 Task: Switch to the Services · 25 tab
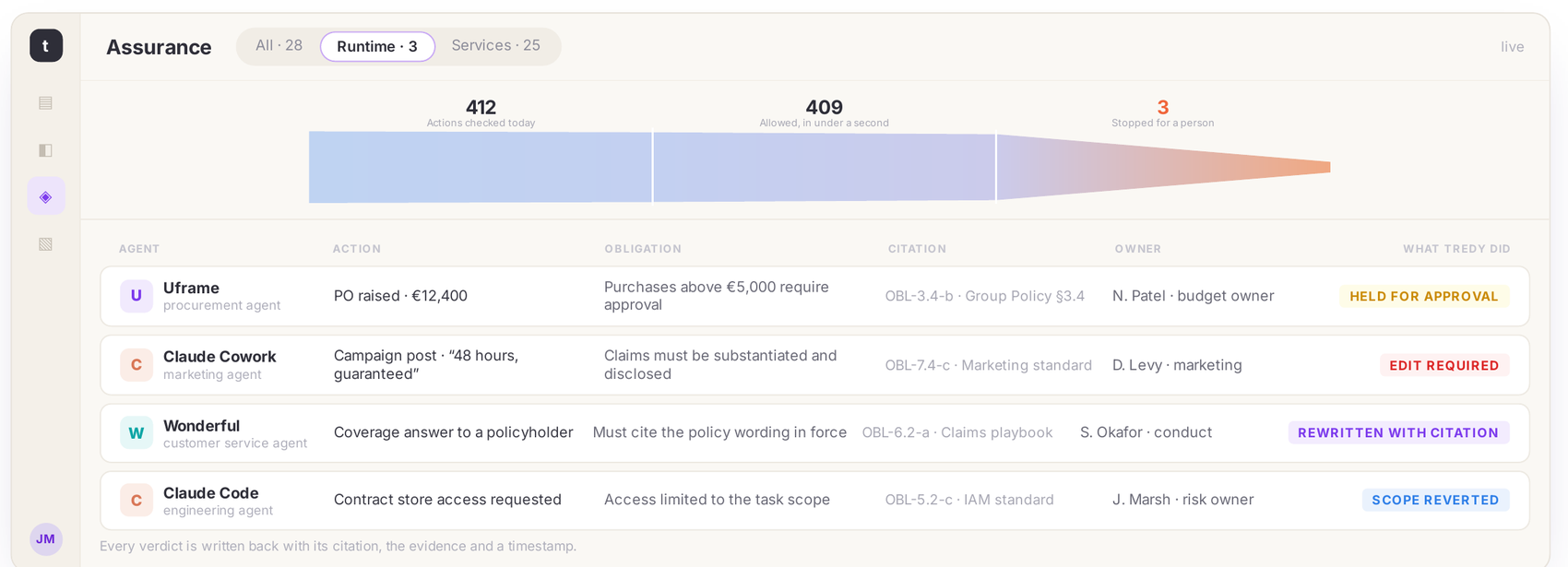coord(496,46)
